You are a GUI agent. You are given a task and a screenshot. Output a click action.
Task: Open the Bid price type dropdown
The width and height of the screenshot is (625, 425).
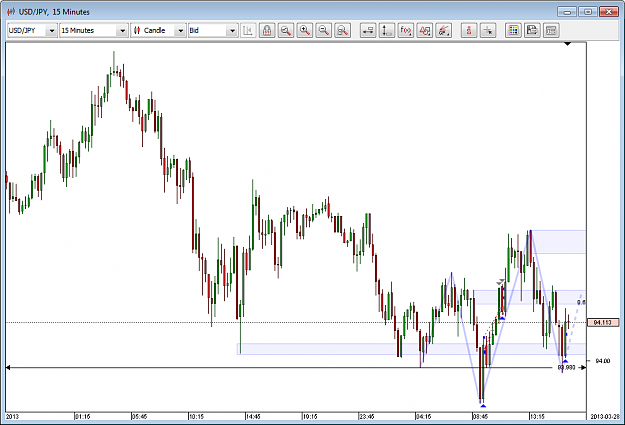213,30
